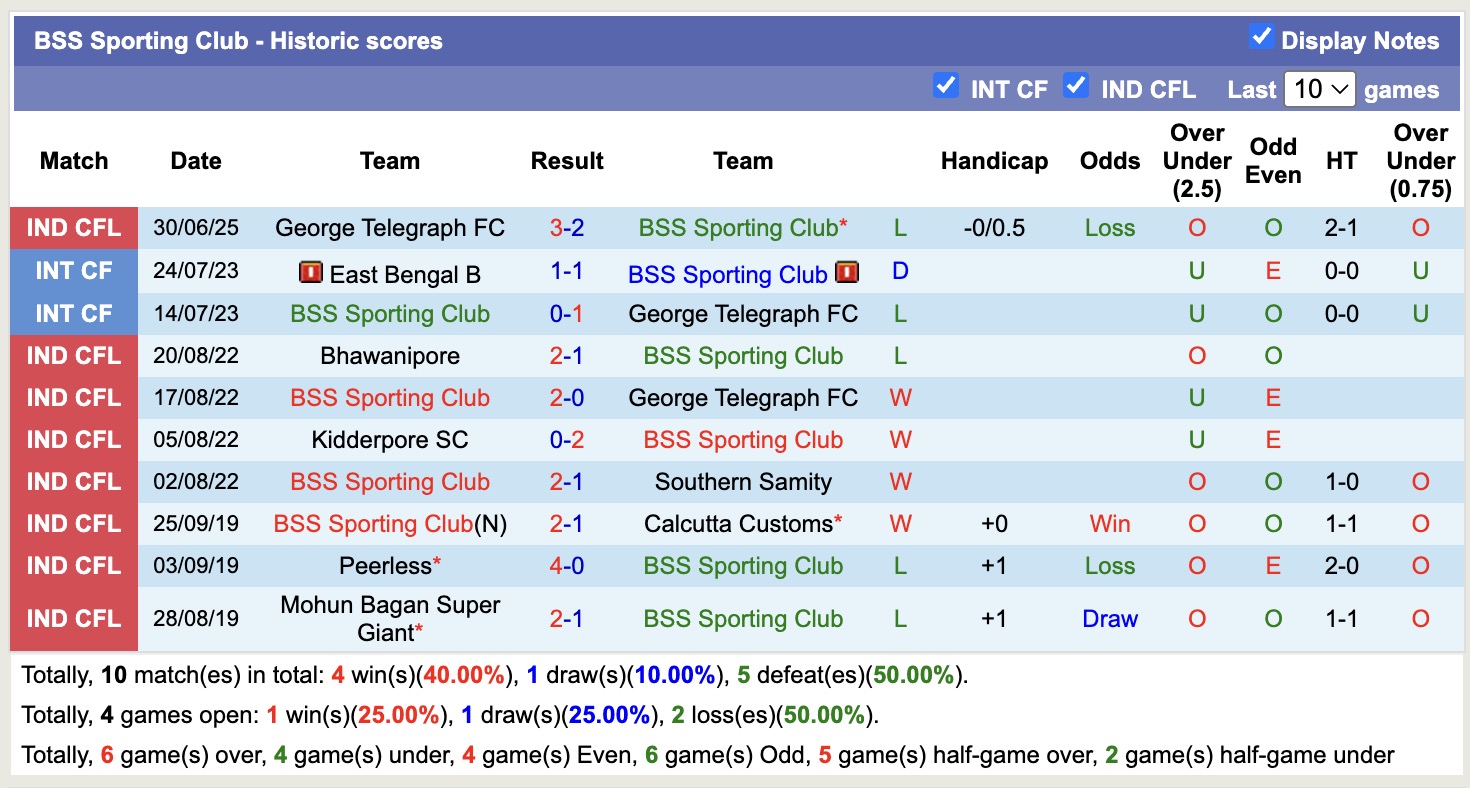Click the IND CFL label on the 30/06/25 row

74,228
